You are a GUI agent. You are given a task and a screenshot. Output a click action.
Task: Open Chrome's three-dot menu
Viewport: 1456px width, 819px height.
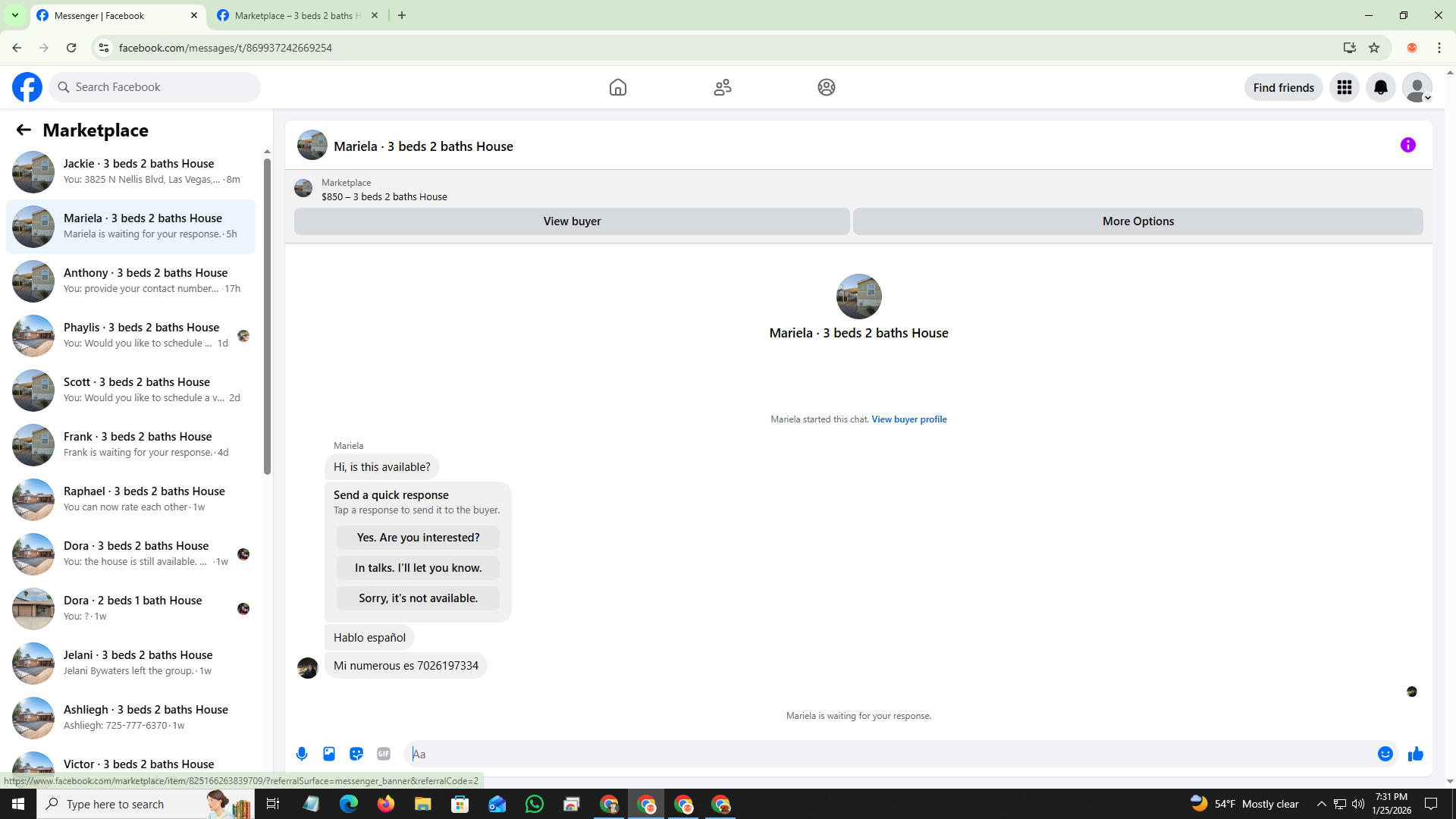tap(1439, 48)
